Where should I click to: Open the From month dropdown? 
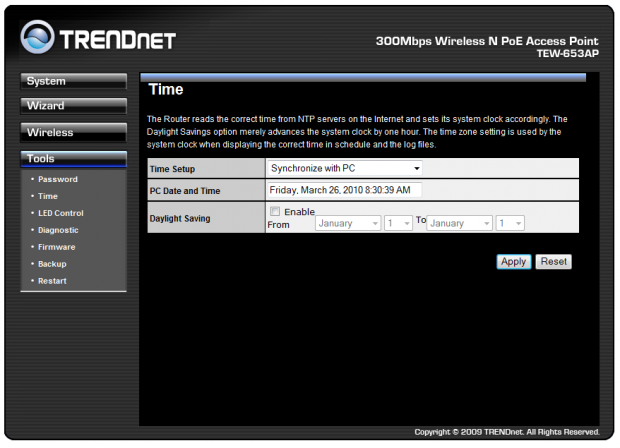[348, 223]
